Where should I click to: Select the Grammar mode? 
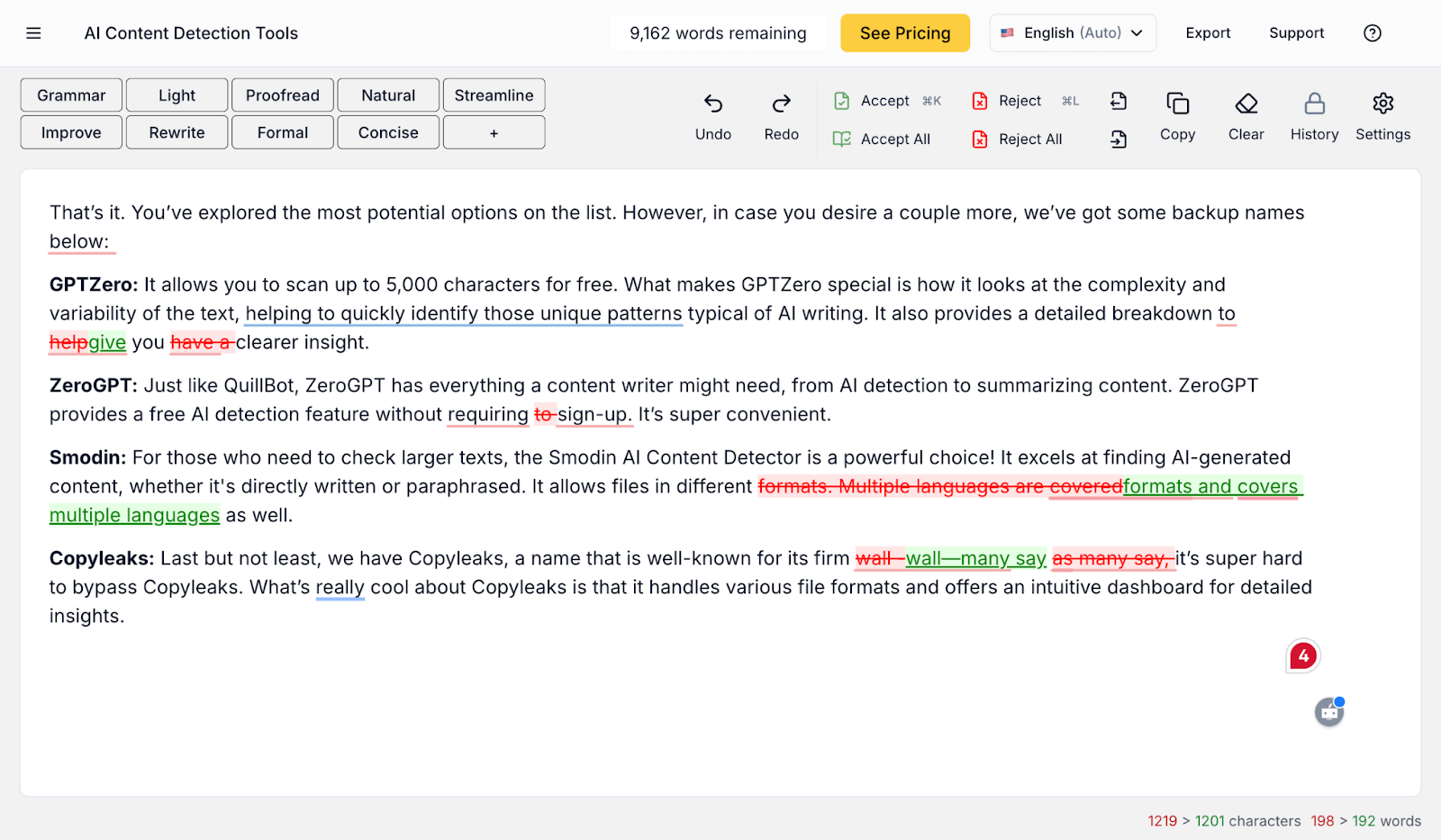[x=71, y=95]
